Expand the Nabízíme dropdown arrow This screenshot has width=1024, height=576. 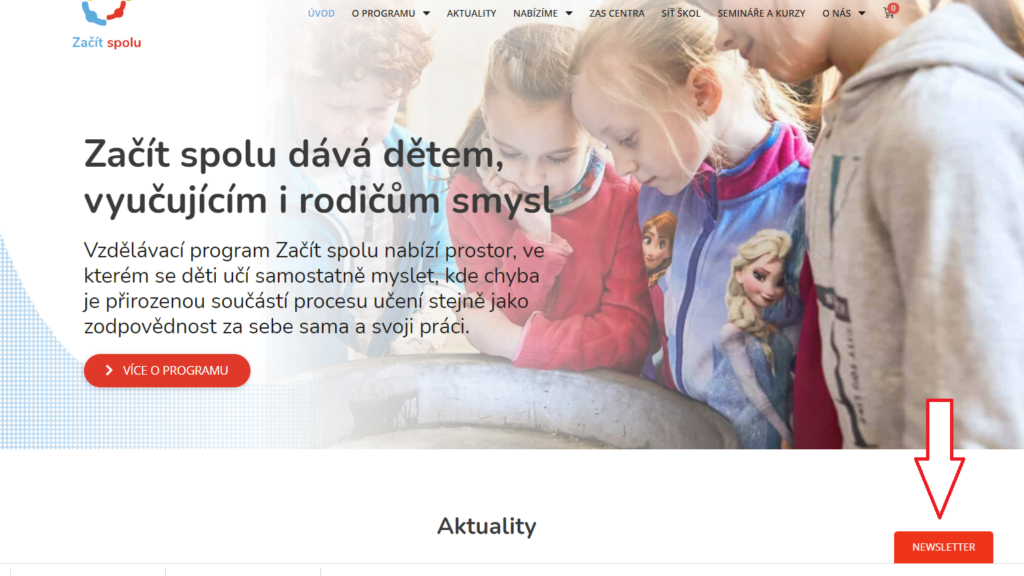(x=569, y=13)
